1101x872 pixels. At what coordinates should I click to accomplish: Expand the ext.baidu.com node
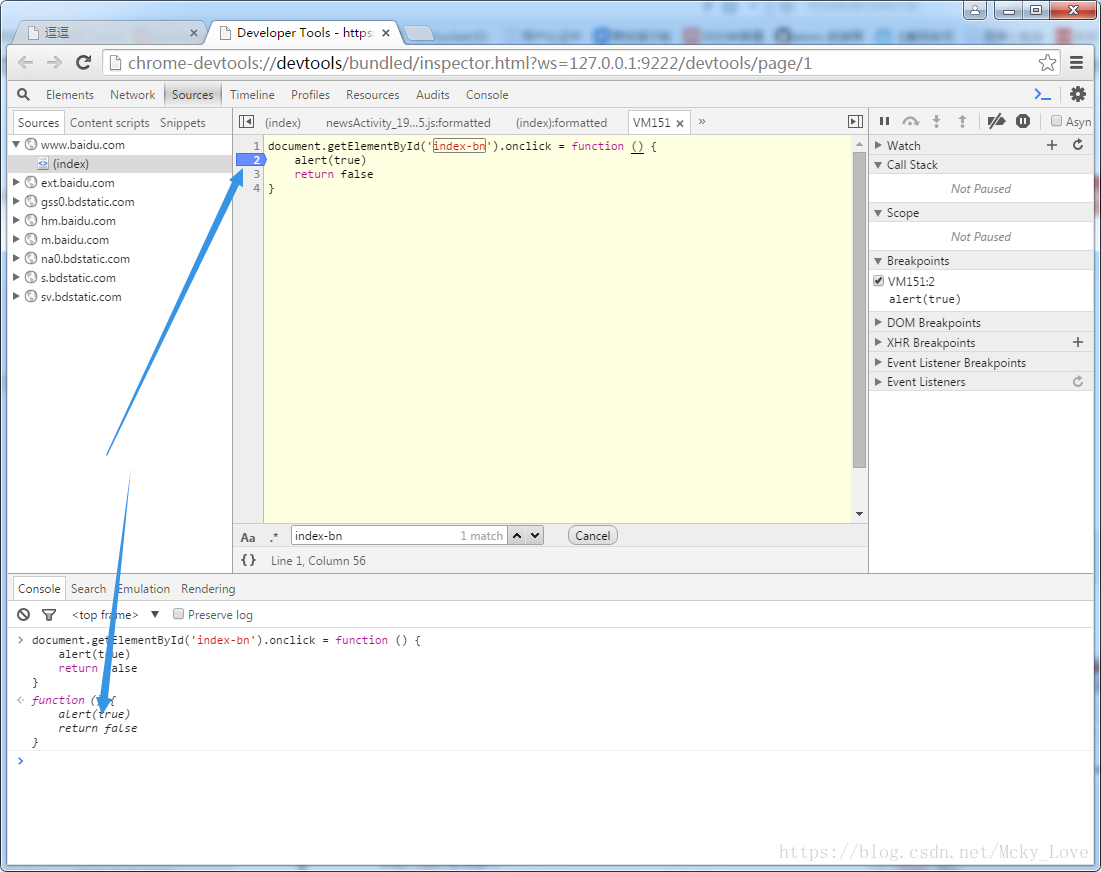pos(16,182)
